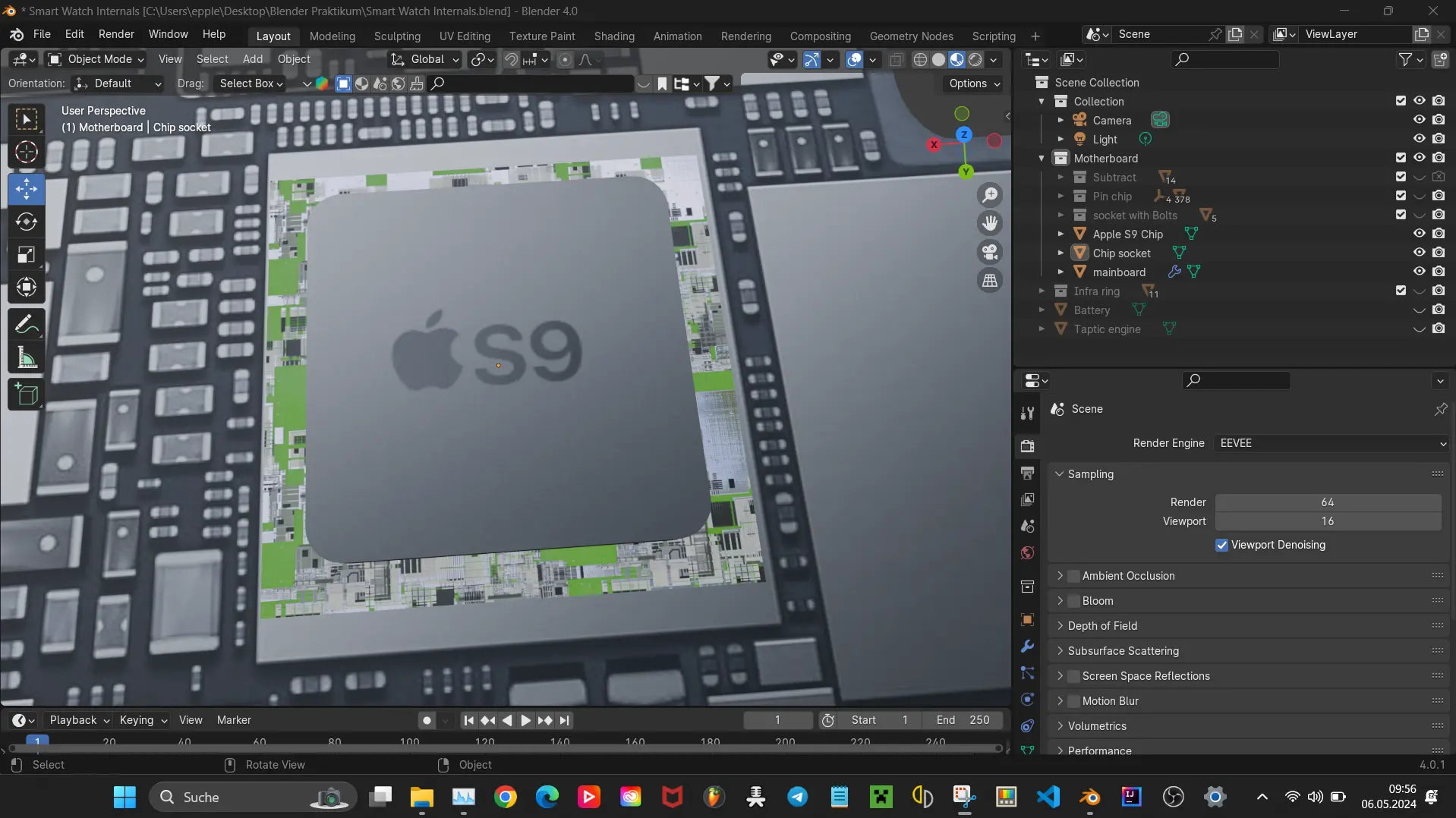The image size is (1456, 818).
Task: Uncheck the Motherboard collection checkbox
Action: tap(1401, 158)
